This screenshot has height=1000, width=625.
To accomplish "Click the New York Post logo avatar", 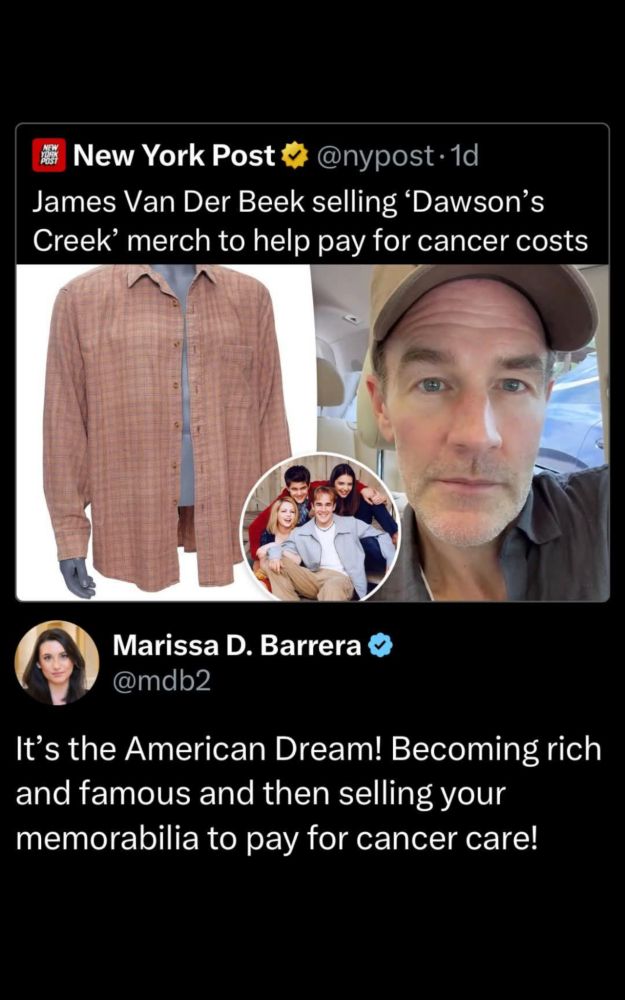I will coord(49,155).
